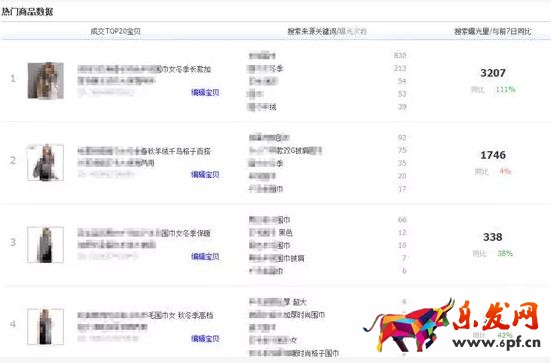Click 编辑宝贝 link for row 3

[205, 257]
